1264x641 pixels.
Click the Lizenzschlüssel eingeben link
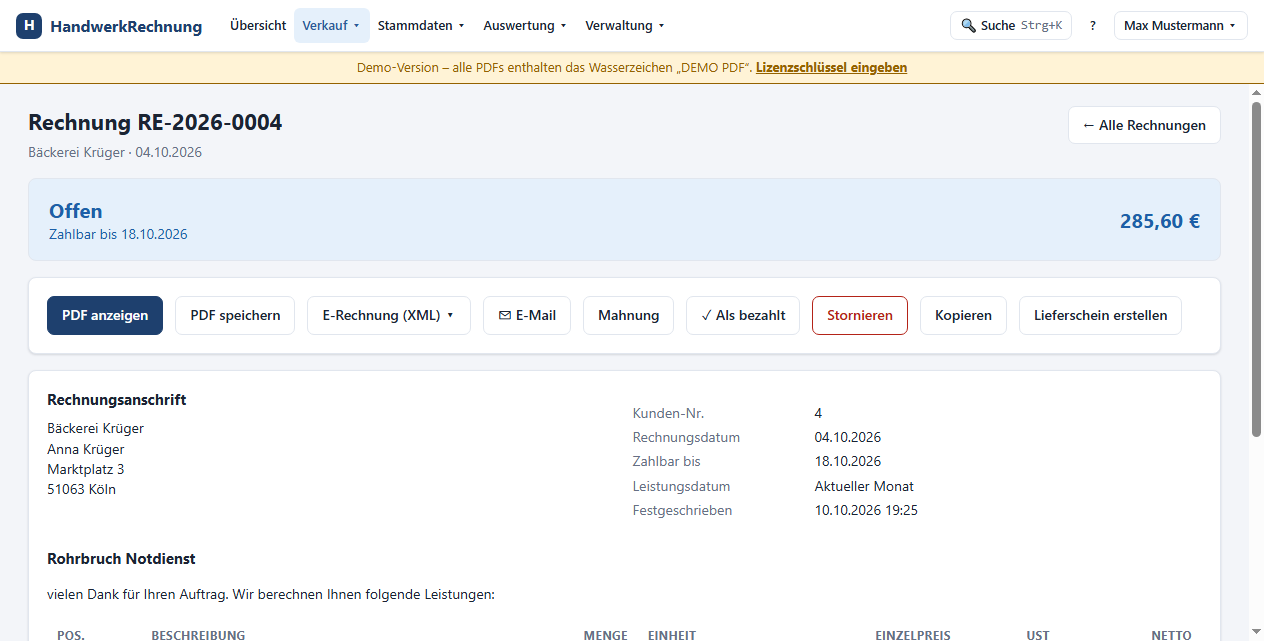(x=831, y=68)
